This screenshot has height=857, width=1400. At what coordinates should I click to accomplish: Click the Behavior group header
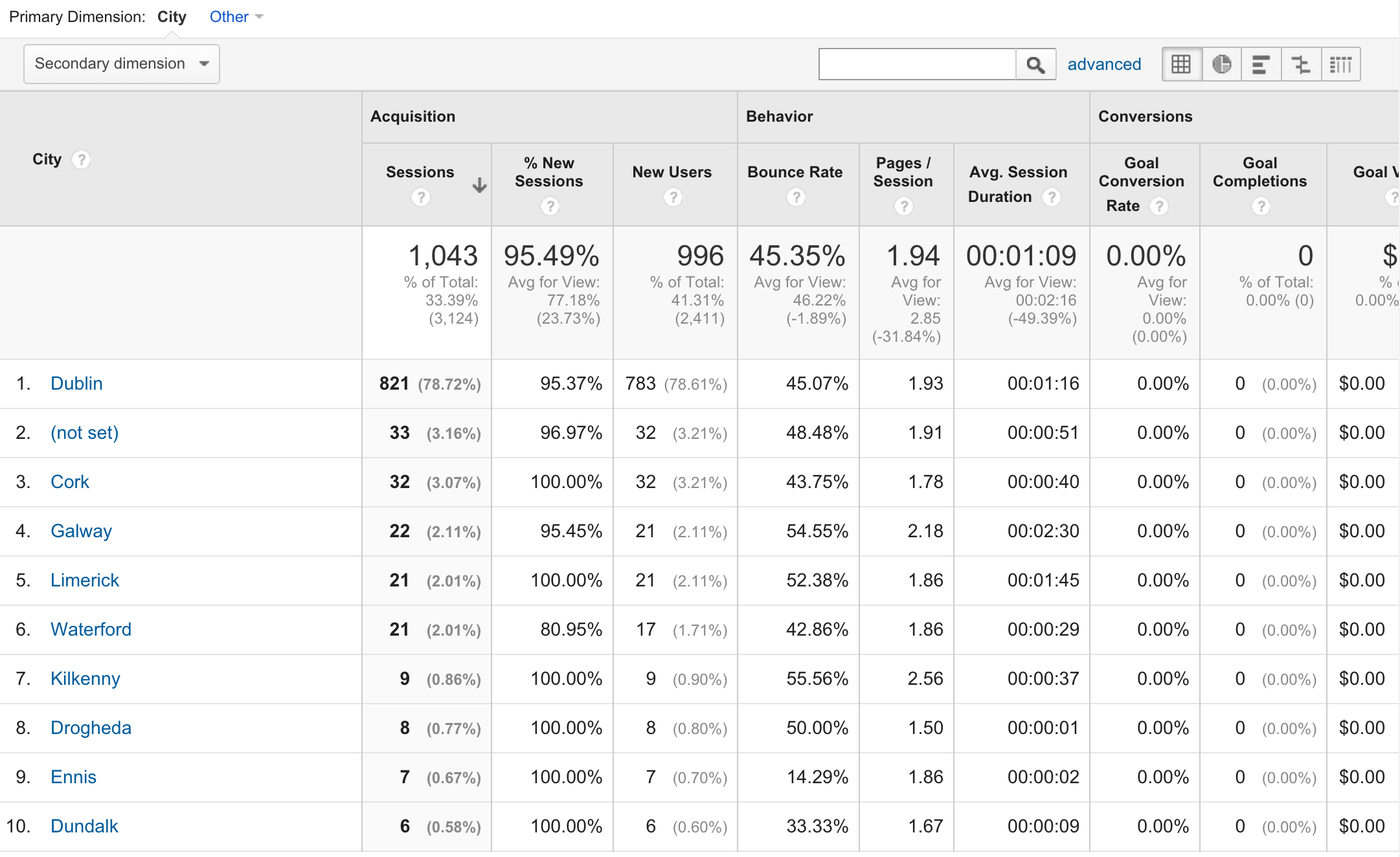(x=780, y=117)
